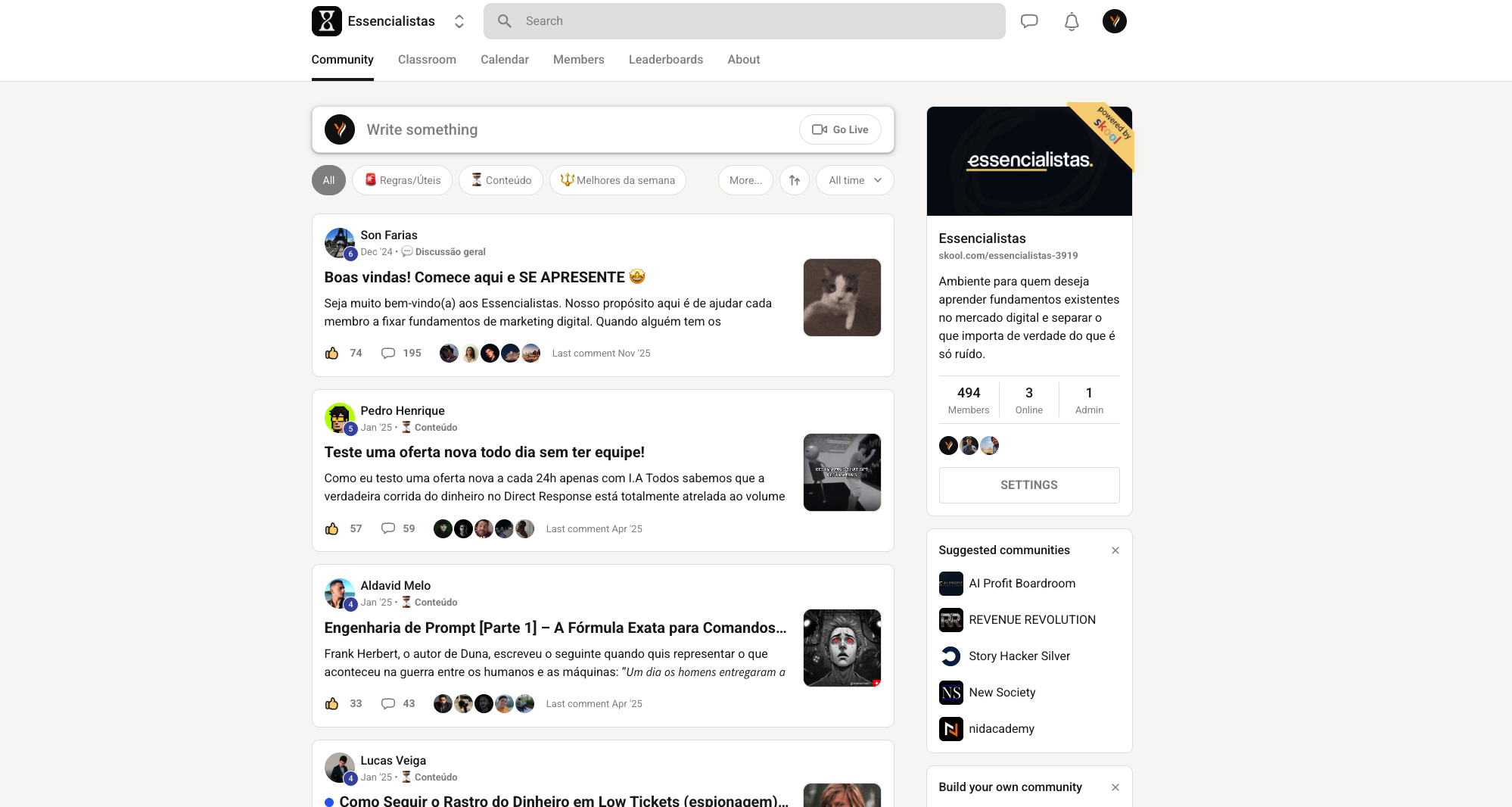Filter posts by Melhores da semana
Image resolution: width=1512 pixels, height=807 pixels.
tap(618, 180)
